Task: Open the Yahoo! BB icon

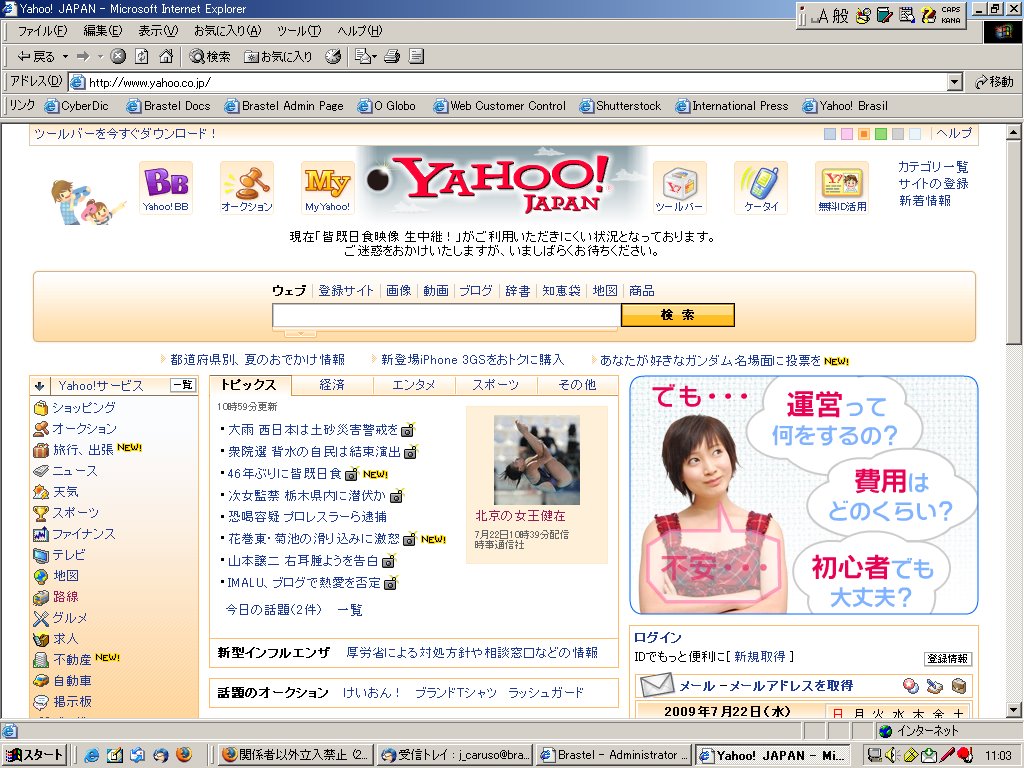Action: [166, 188]
